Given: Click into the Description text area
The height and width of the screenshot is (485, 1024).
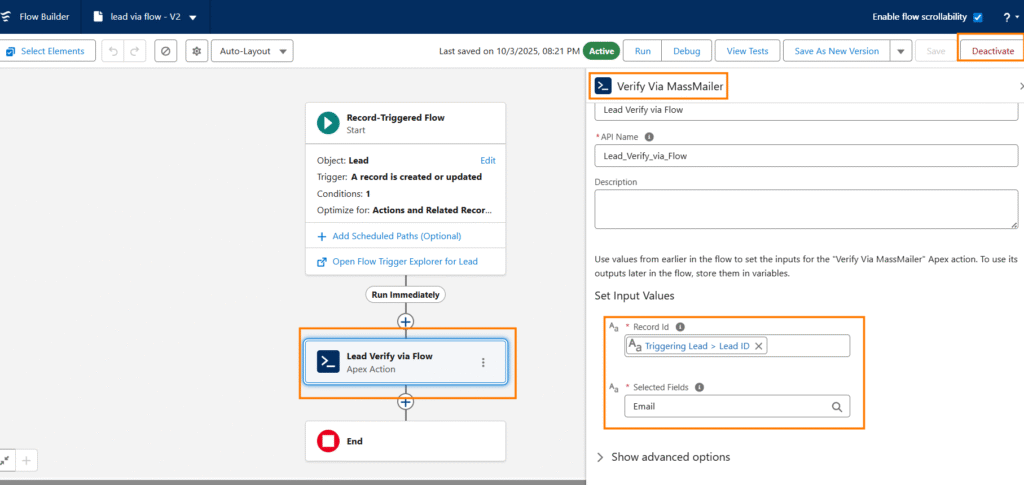Looking at the screenshot, I should point(805,210).
